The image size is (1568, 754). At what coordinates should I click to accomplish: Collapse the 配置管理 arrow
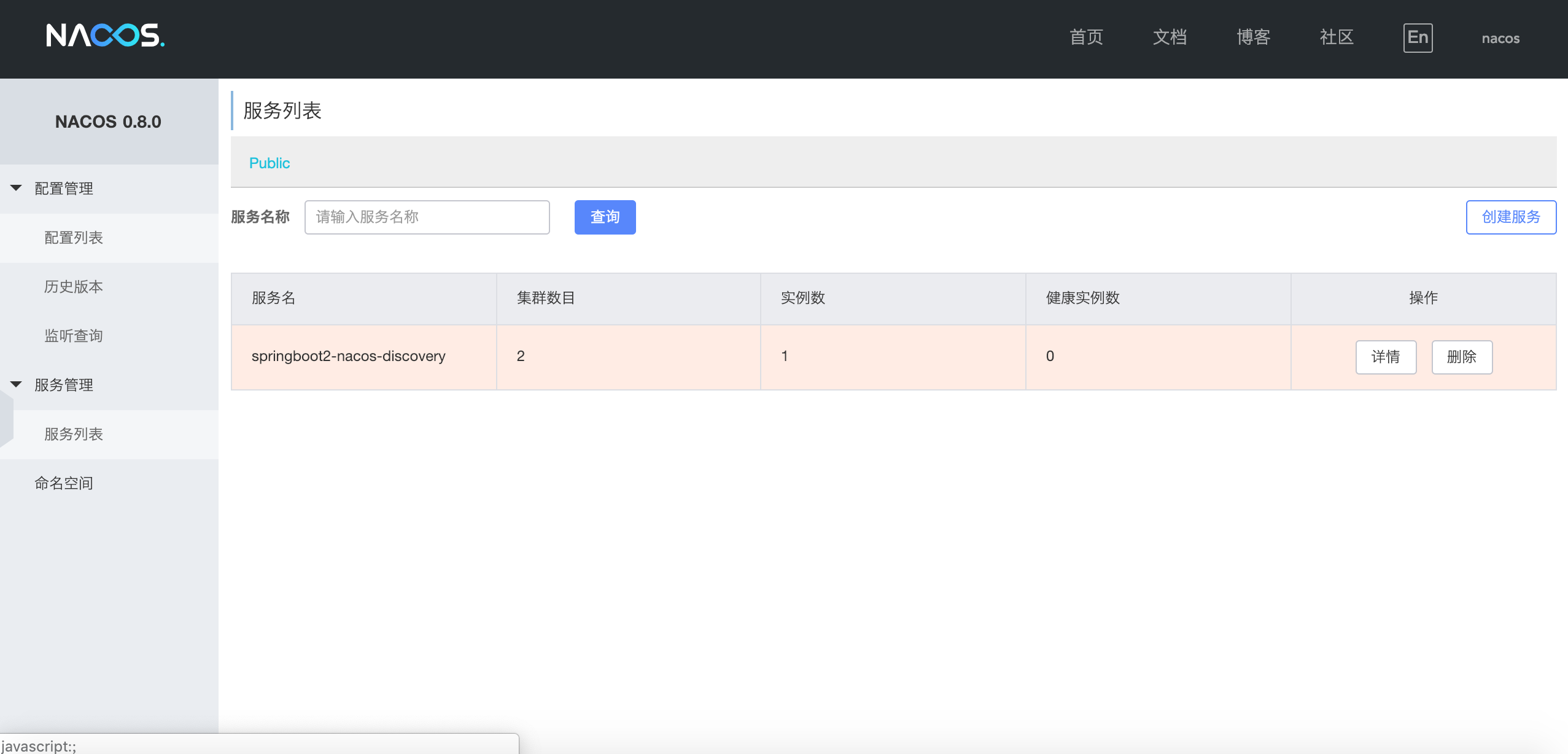pos(16,188)
